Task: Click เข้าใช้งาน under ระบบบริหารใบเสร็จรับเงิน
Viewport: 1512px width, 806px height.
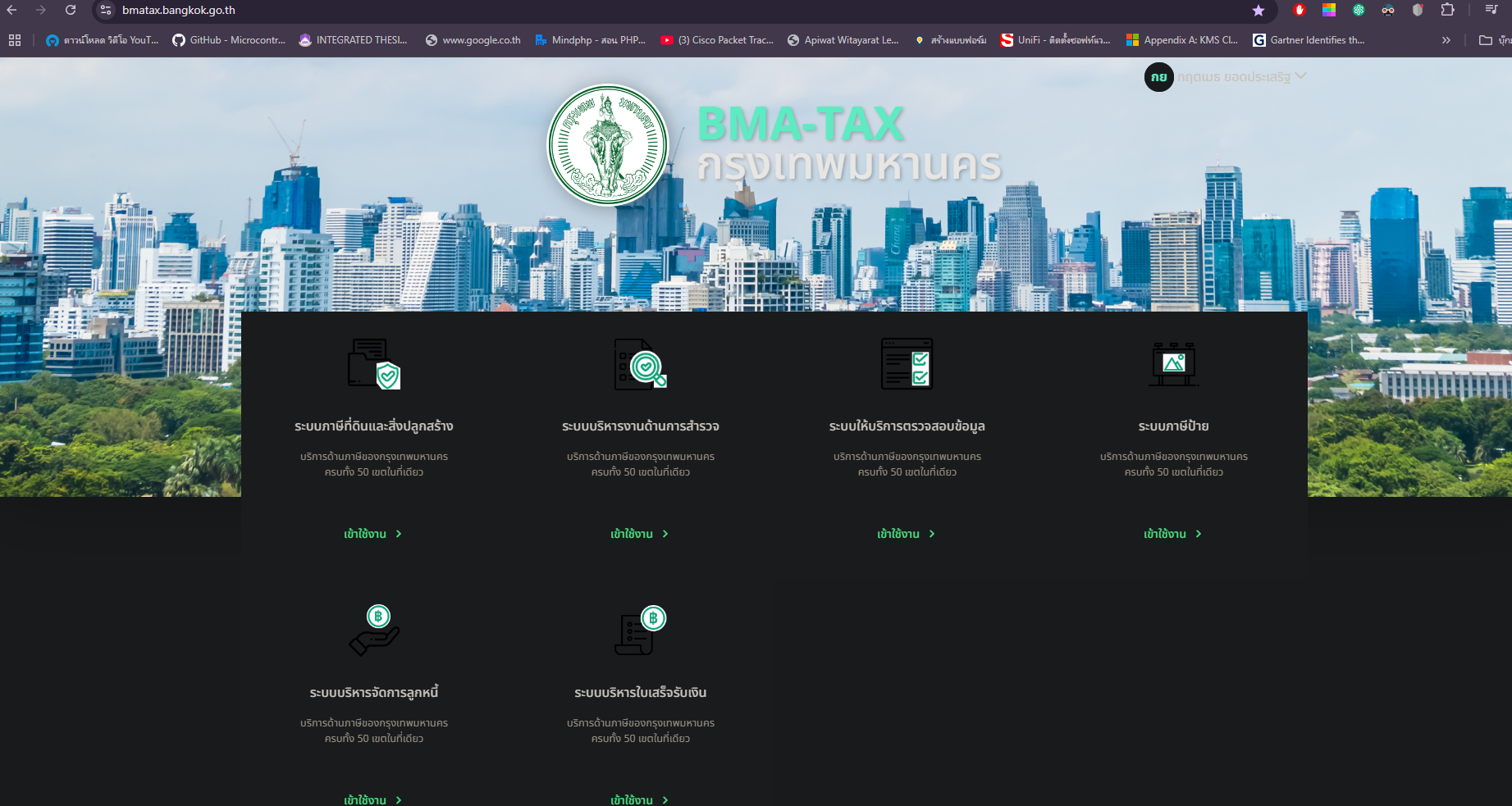Action: 640,800
